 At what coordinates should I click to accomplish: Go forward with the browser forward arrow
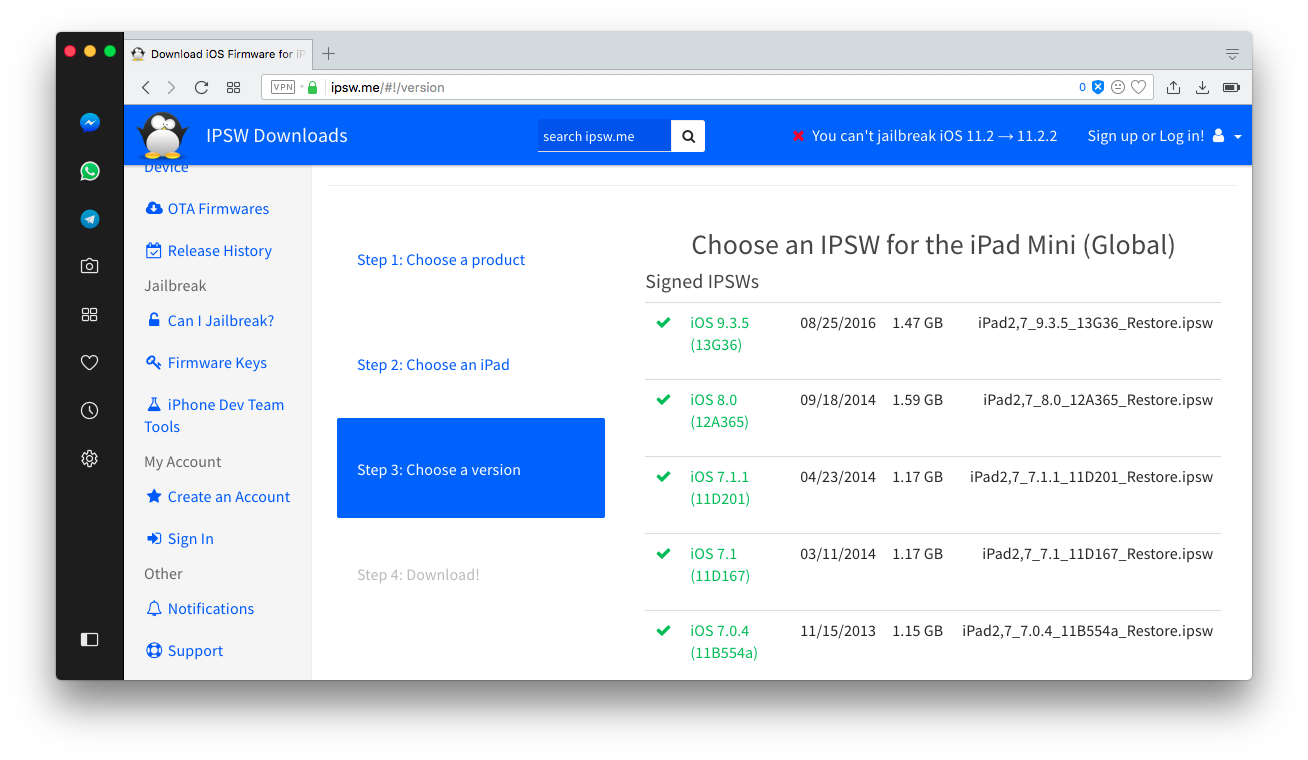coord(172,87)
